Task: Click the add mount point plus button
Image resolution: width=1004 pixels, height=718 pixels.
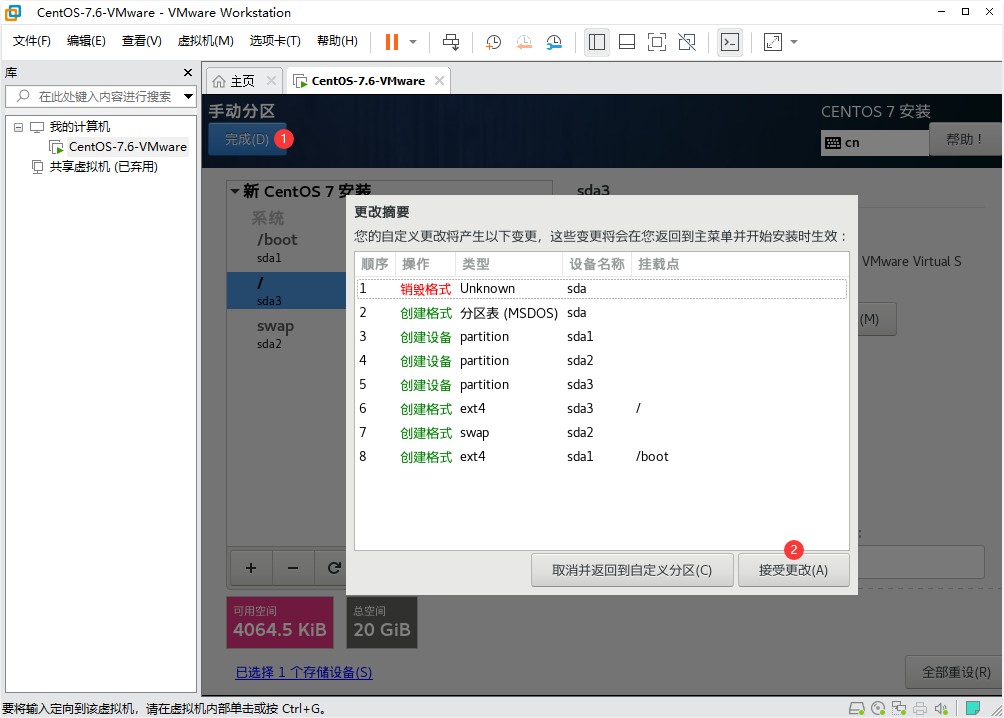Action: 251,567
